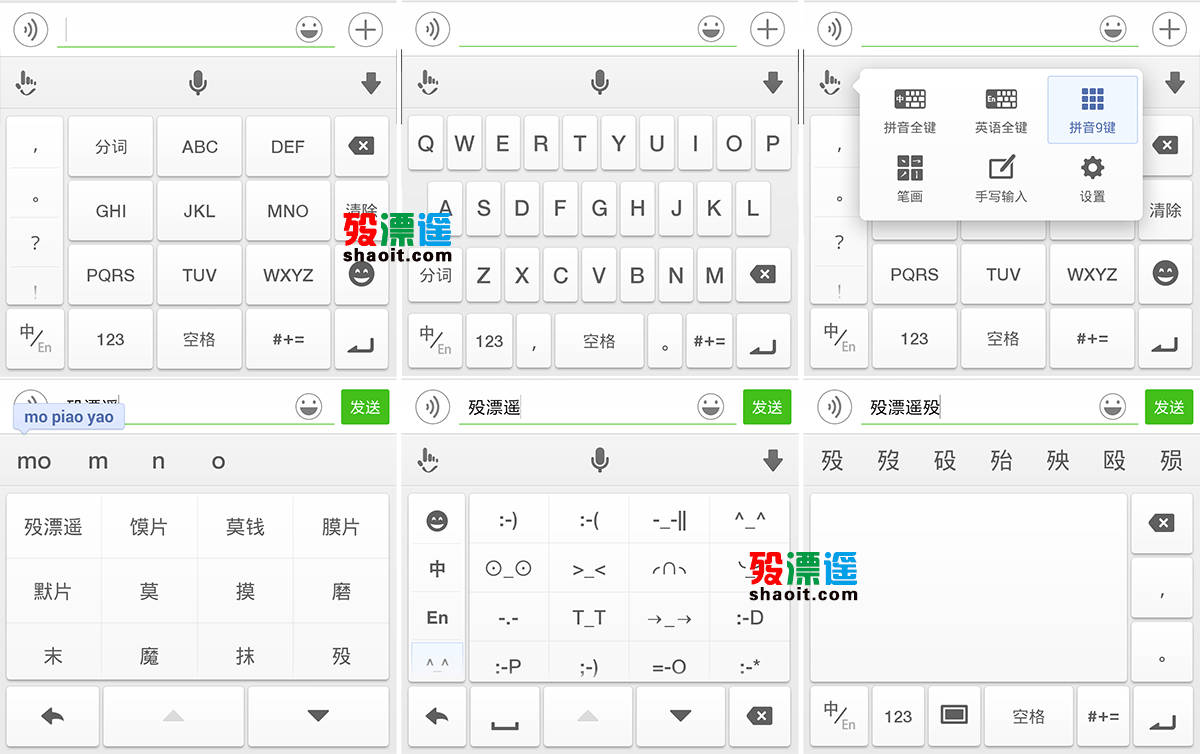Show next page of emoticons with the down triangle

681,715
